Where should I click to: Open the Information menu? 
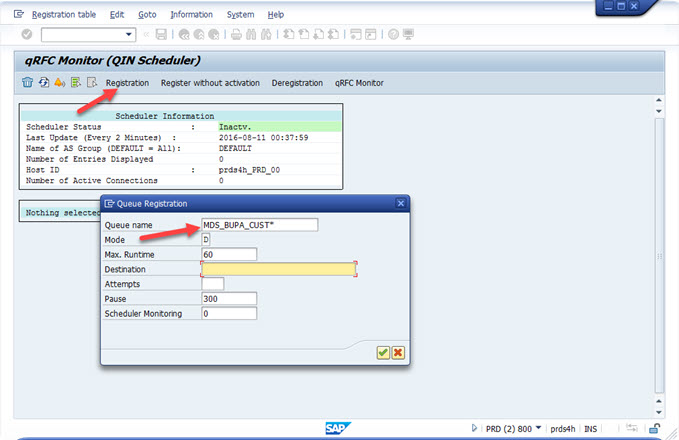(191, 15)
